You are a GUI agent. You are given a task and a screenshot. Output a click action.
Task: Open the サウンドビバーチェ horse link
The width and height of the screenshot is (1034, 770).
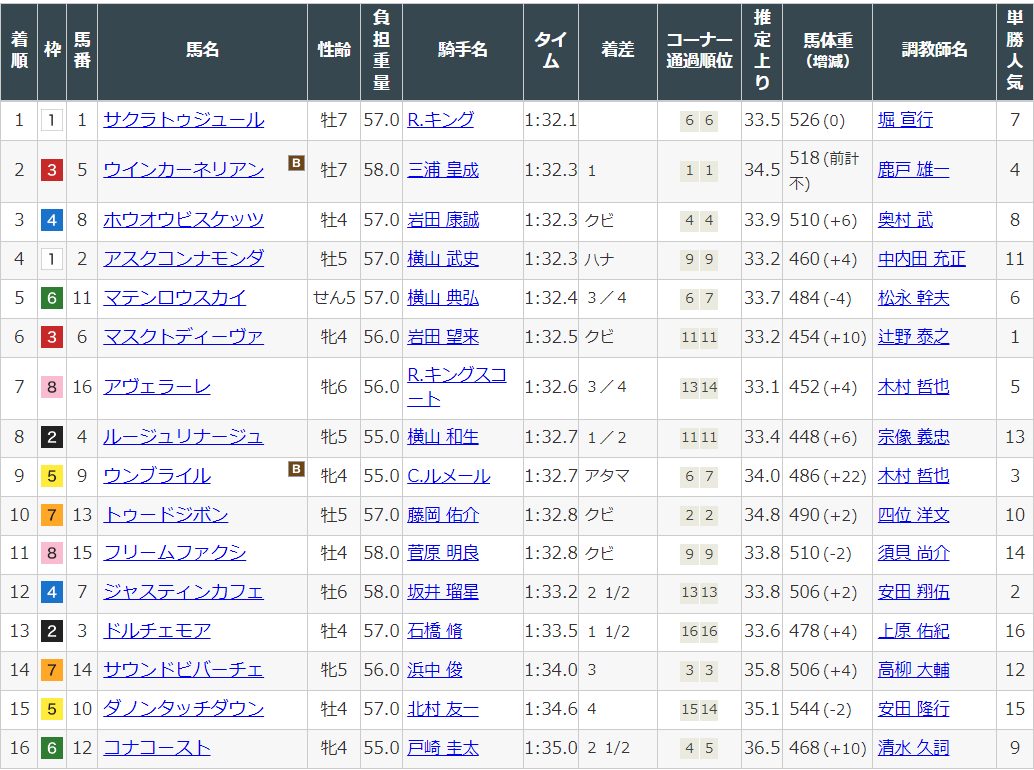point(184,670)
